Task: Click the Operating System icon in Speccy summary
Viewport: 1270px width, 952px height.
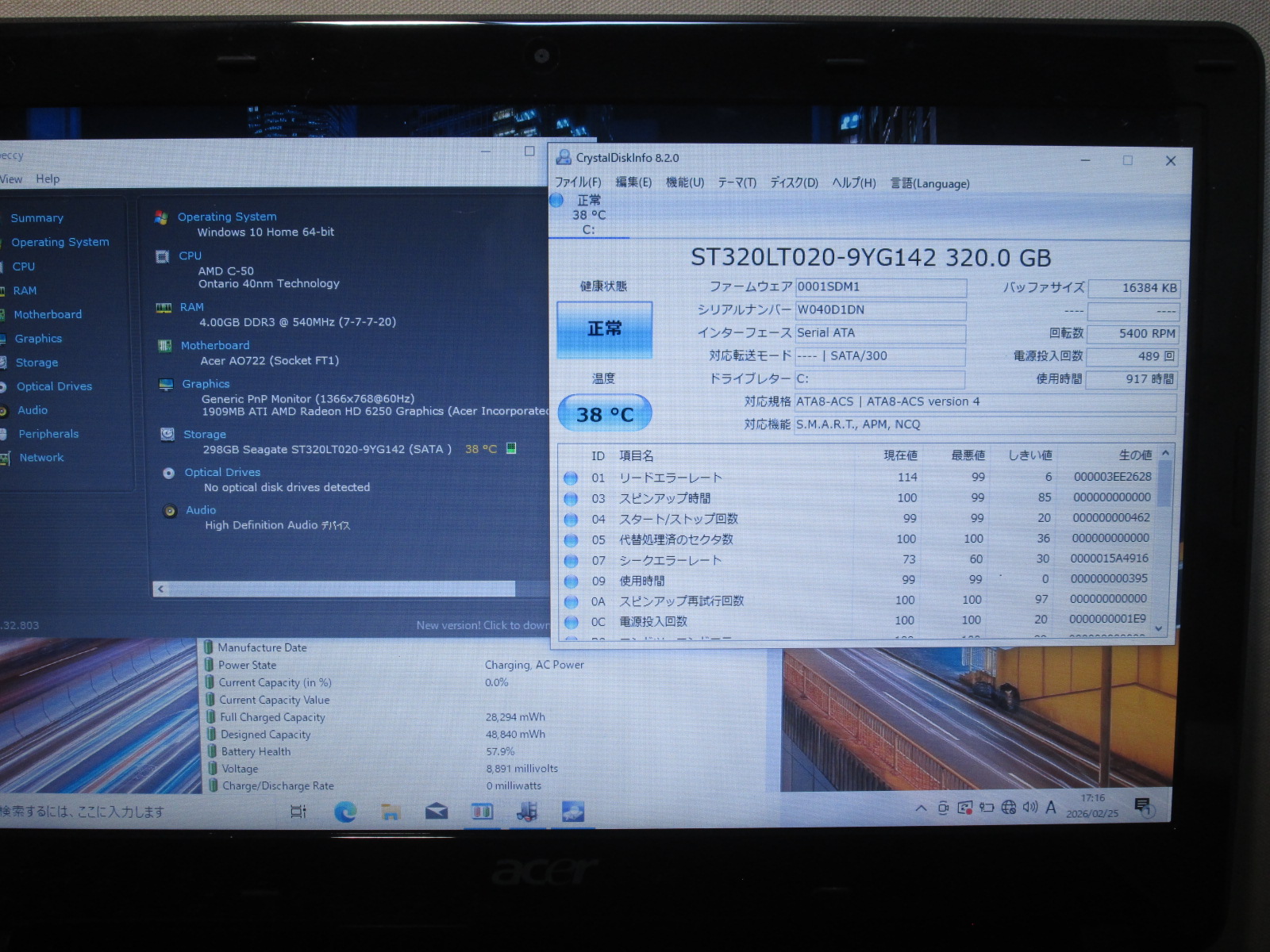Action: tap(161, 217)
